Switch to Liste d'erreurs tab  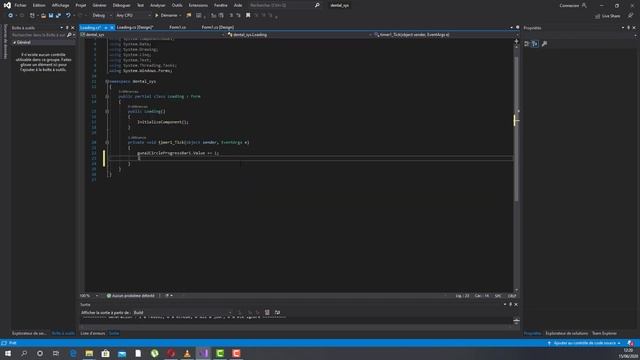tap(93, 333)
